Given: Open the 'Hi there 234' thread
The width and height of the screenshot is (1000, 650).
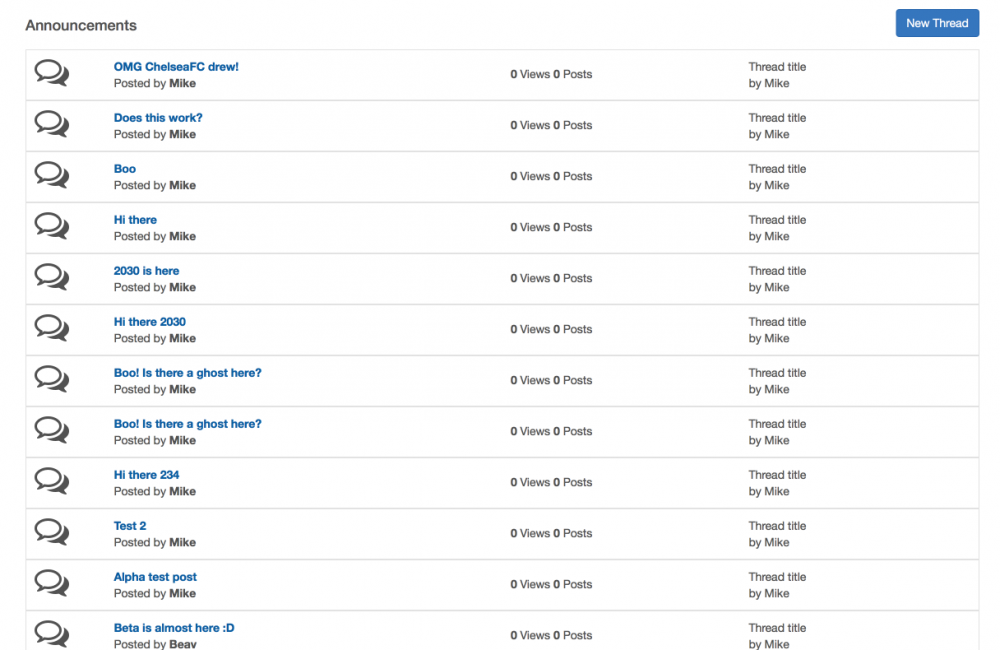Looking at the screenshot, I should pos(147,475).
